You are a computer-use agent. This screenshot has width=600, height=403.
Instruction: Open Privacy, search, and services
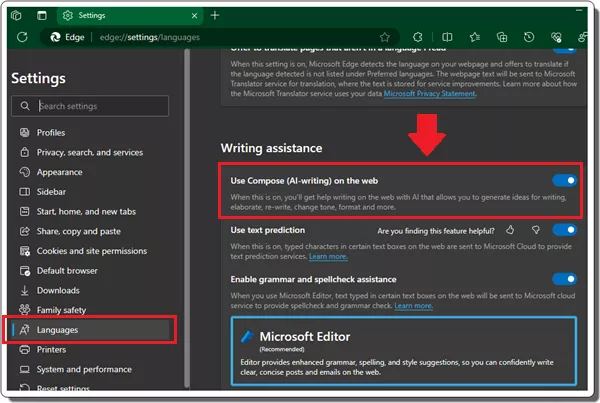click(90, 152)
